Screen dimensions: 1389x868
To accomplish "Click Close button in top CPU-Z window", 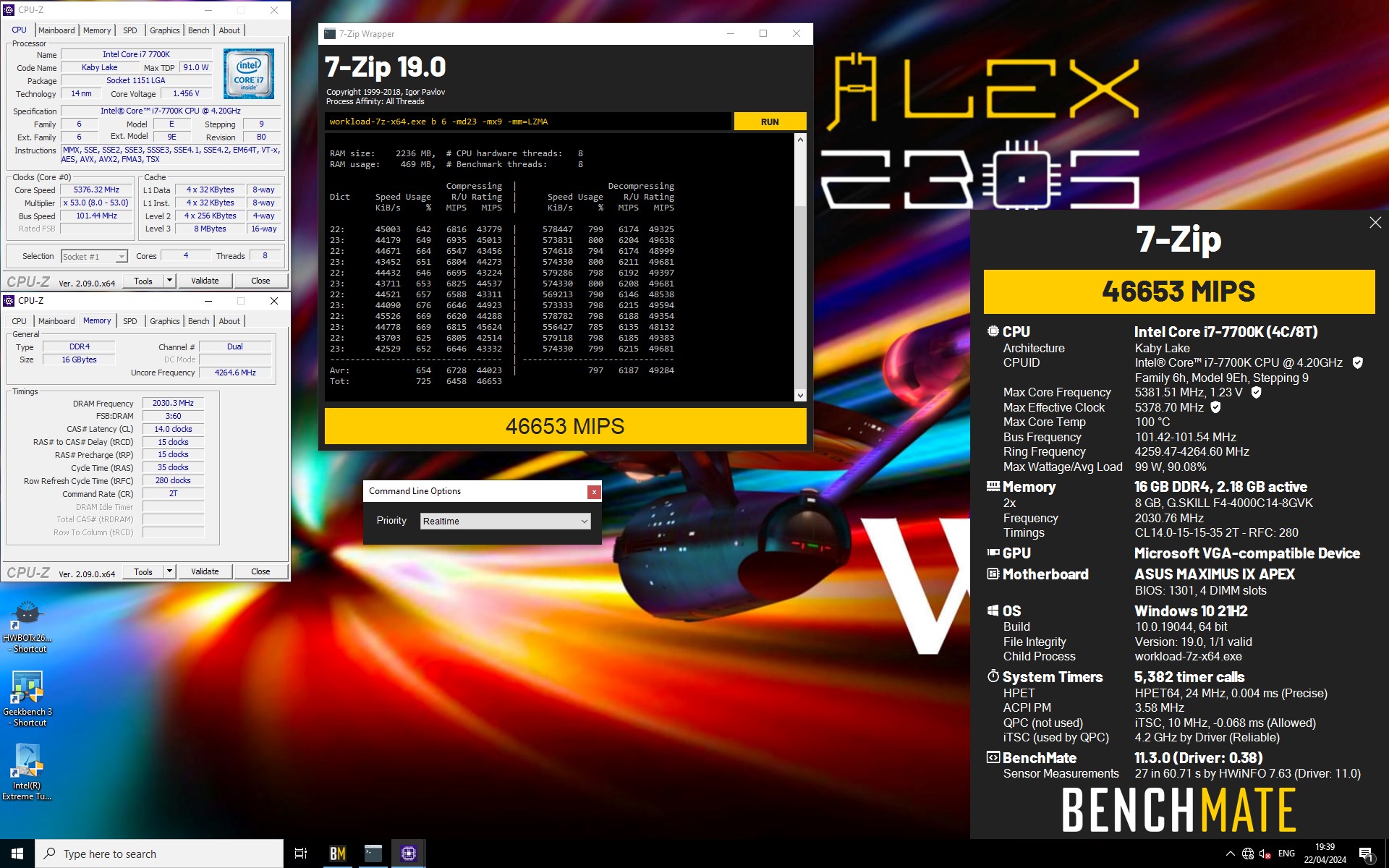I will 260,281.
